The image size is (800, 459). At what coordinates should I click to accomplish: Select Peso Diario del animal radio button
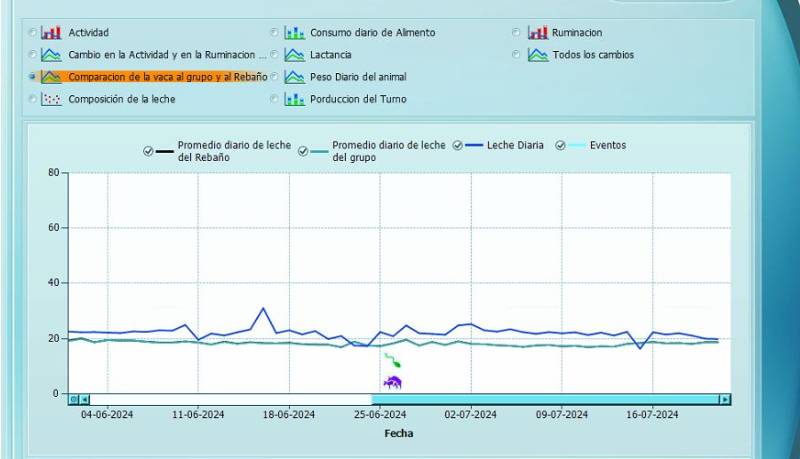click(274, 77)
